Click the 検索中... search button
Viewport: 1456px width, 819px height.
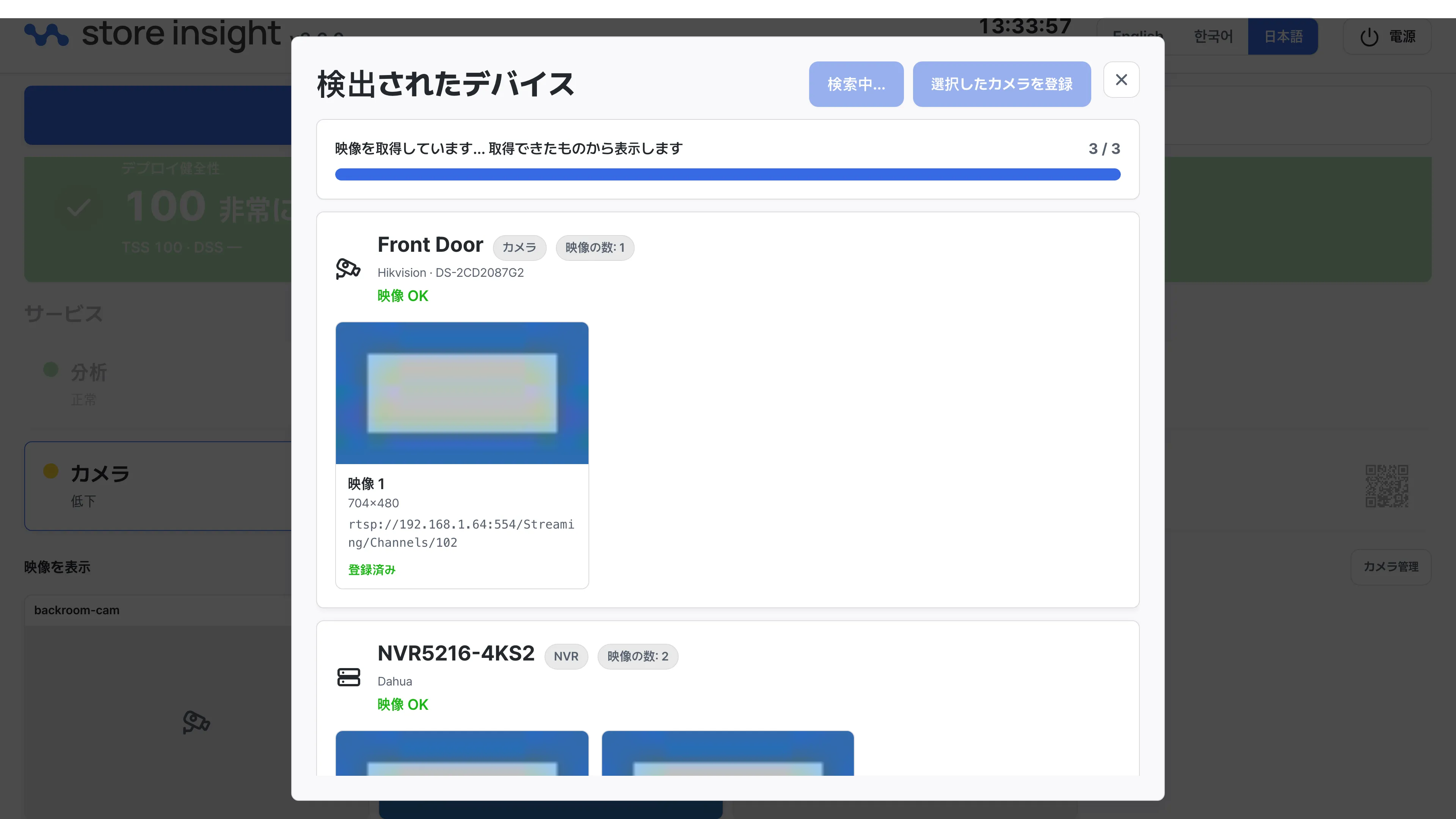(856, 84)
